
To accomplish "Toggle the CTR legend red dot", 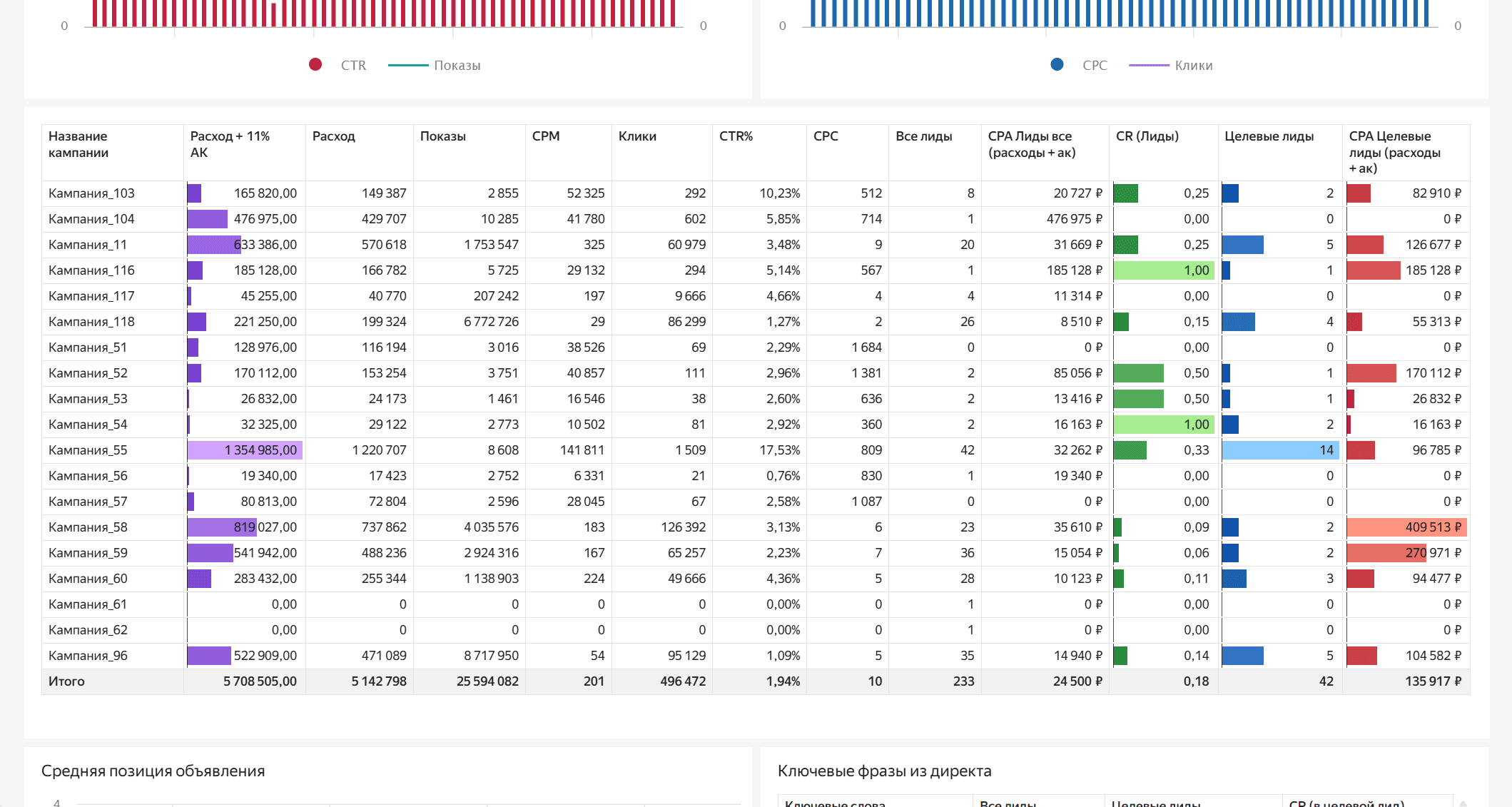I will [315, 65].
